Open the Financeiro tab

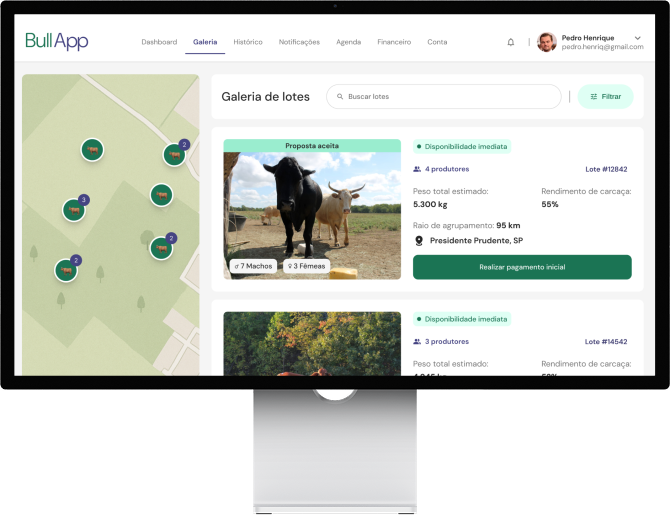click(x=394, y=42)
